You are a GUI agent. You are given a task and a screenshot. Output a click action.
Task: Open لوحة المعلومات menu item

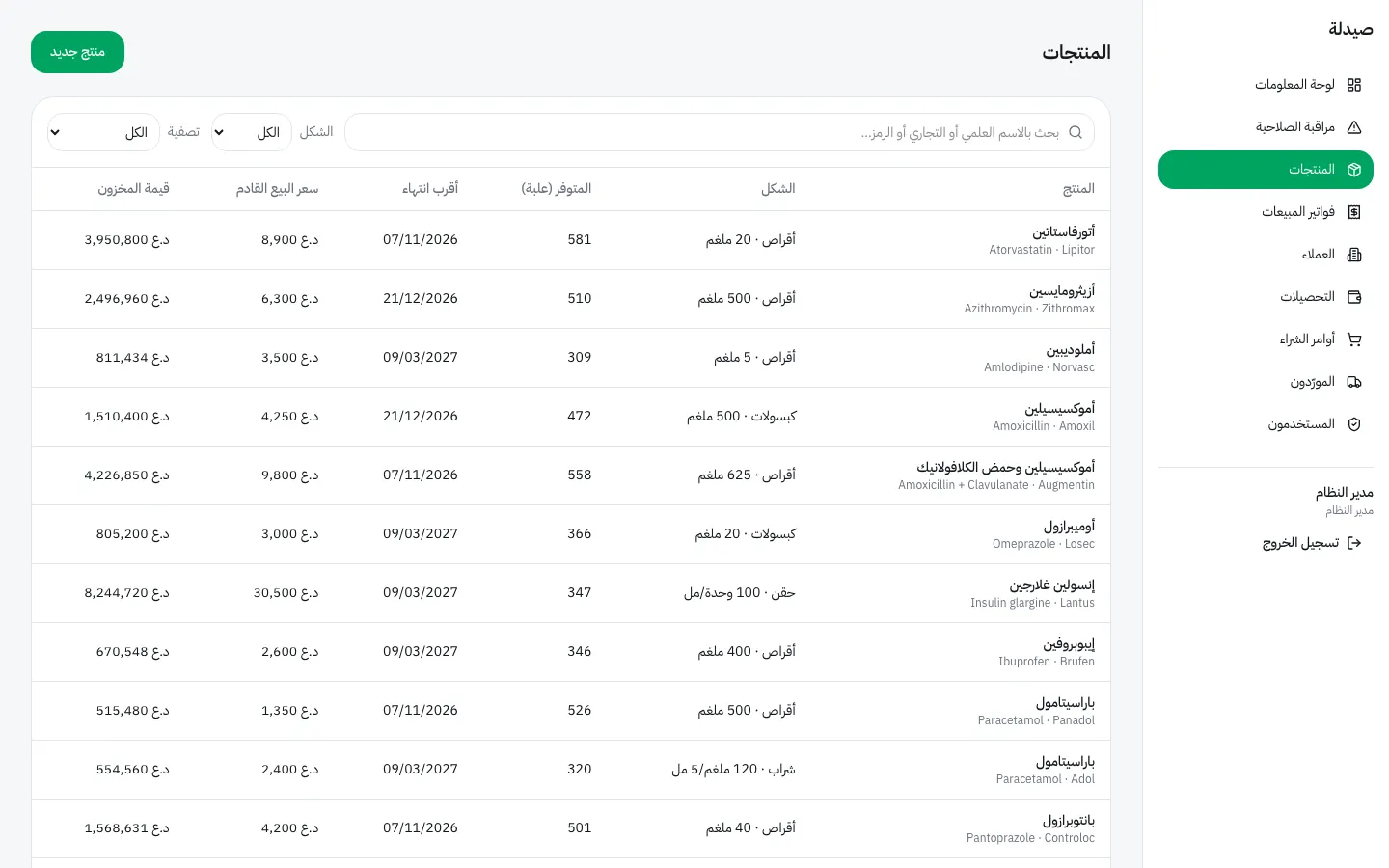1266,85
